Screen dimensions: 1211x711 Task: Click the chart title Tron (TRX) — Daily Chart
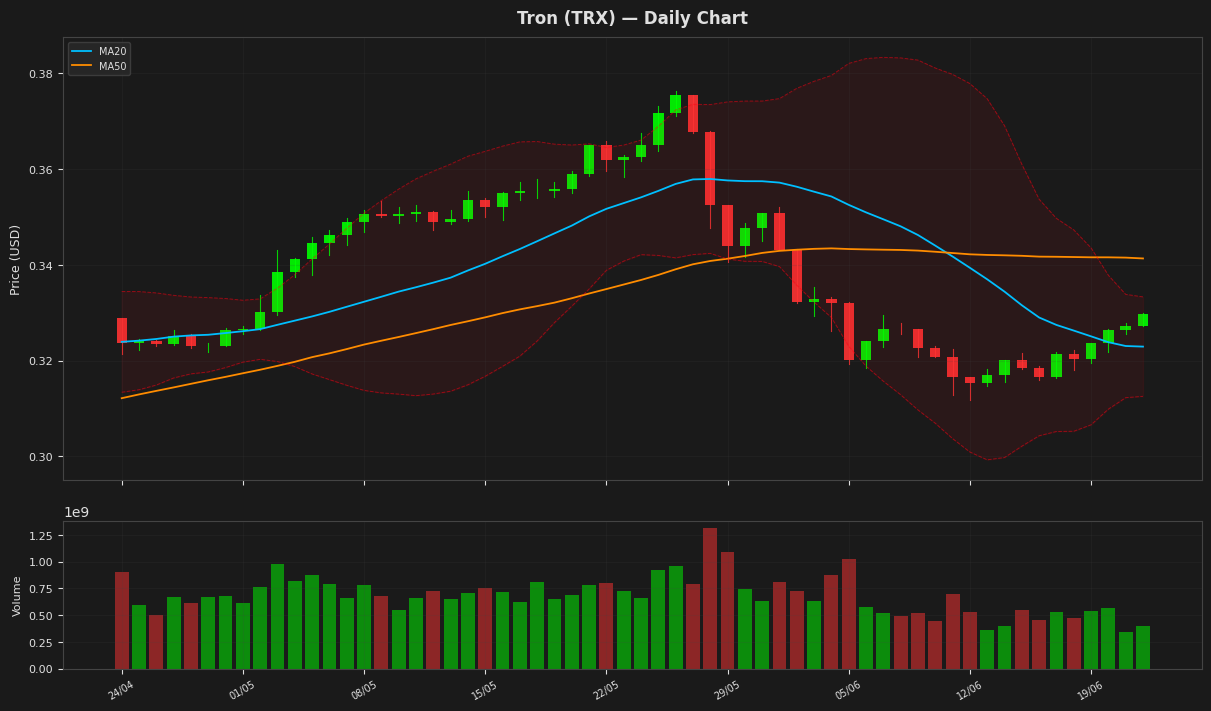pos(632,19)
